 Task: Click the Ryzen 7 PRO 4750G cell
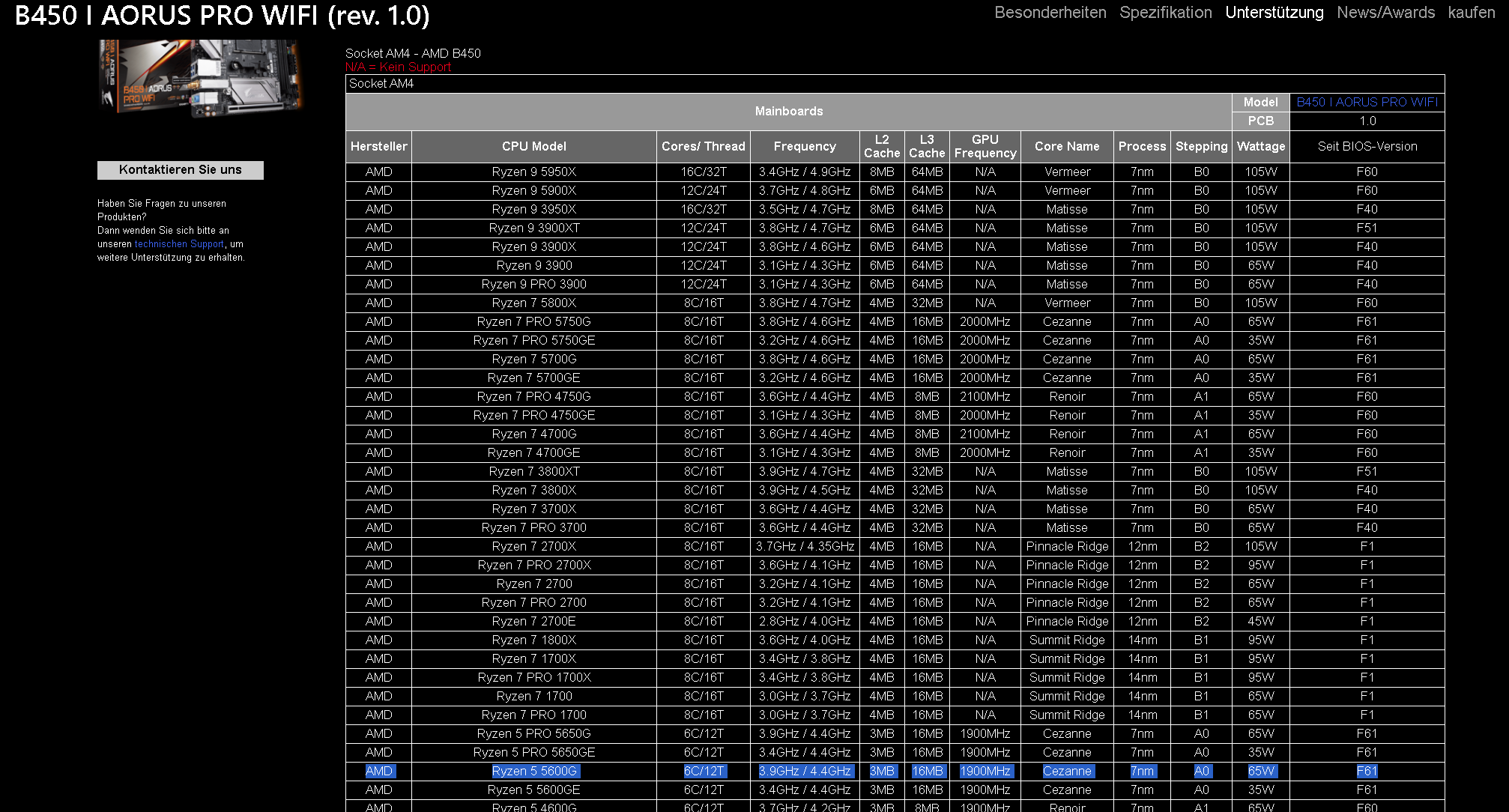533,397
